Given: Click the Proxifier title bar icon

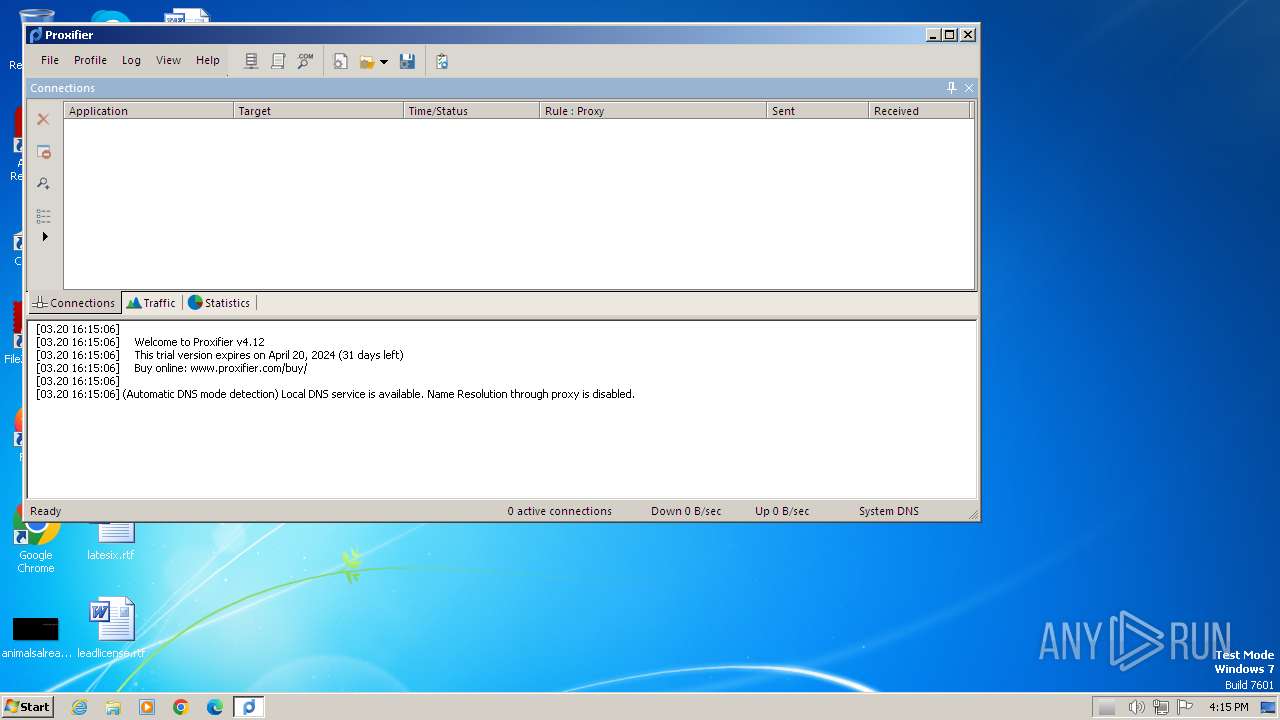Looking at the screenshot, I should point(36,35).
